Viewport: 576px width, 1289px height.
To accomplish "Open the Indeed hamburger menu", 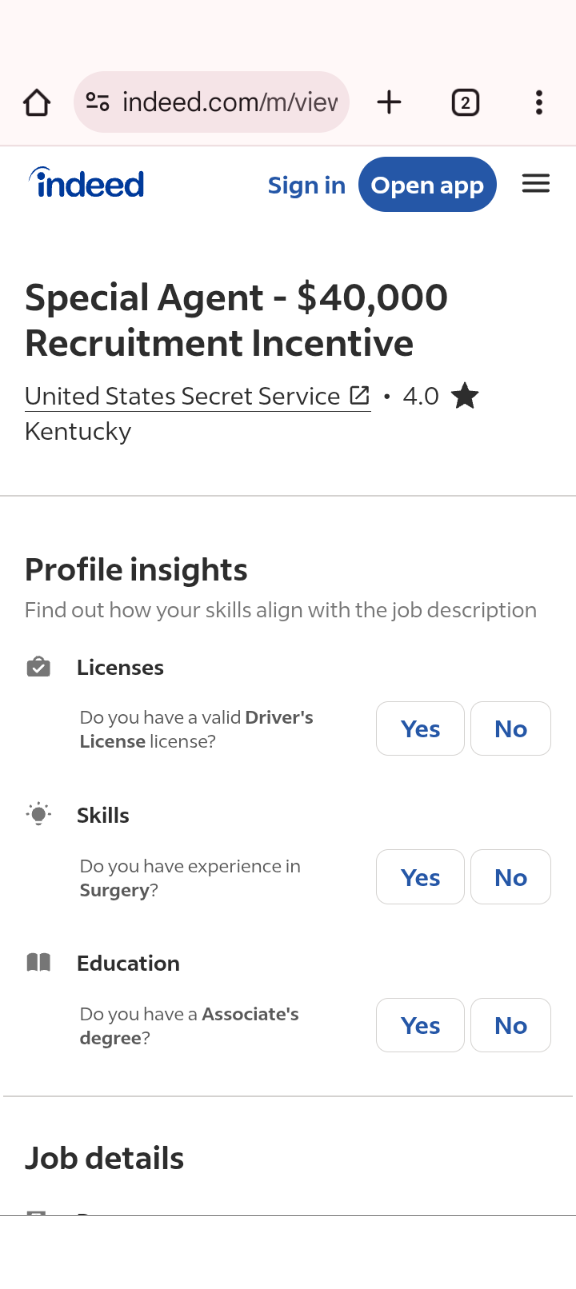I will [x=536, y=184].
